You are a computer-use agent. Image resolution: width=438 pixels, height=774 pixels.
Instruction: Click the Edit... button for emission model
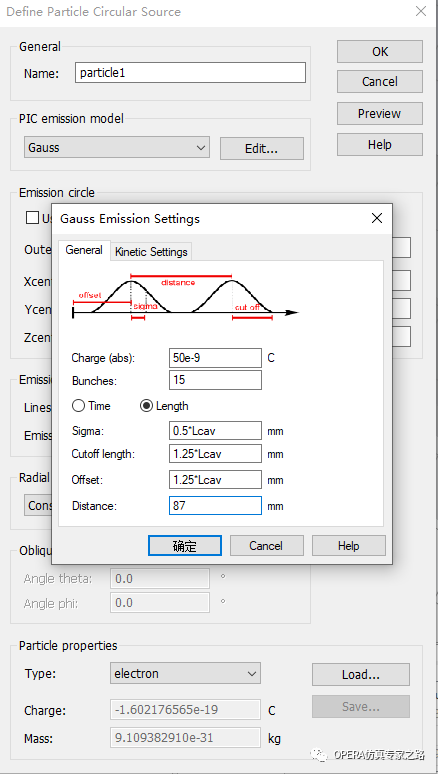(262, 149)
